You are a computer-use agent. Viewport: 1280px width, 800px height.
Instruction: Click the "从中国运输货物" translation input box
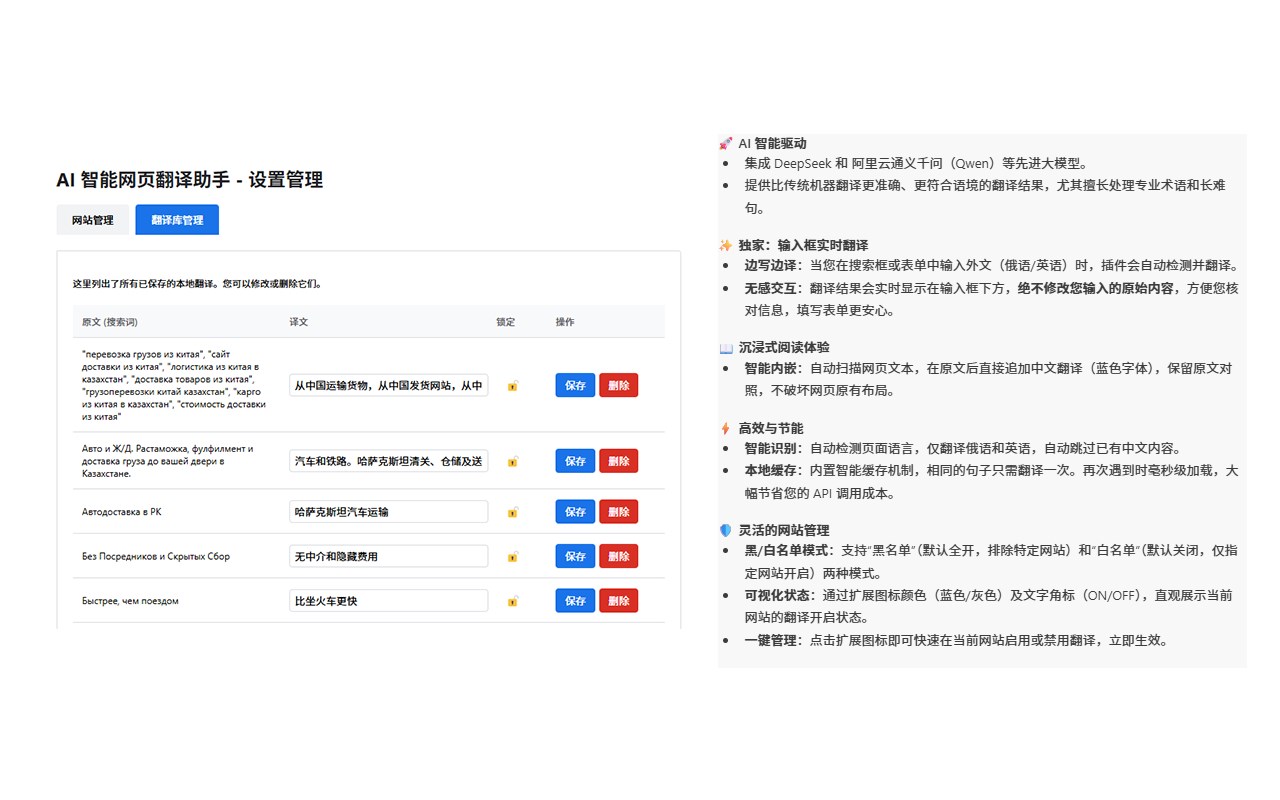pyautogui.click(x=387, y=385)
